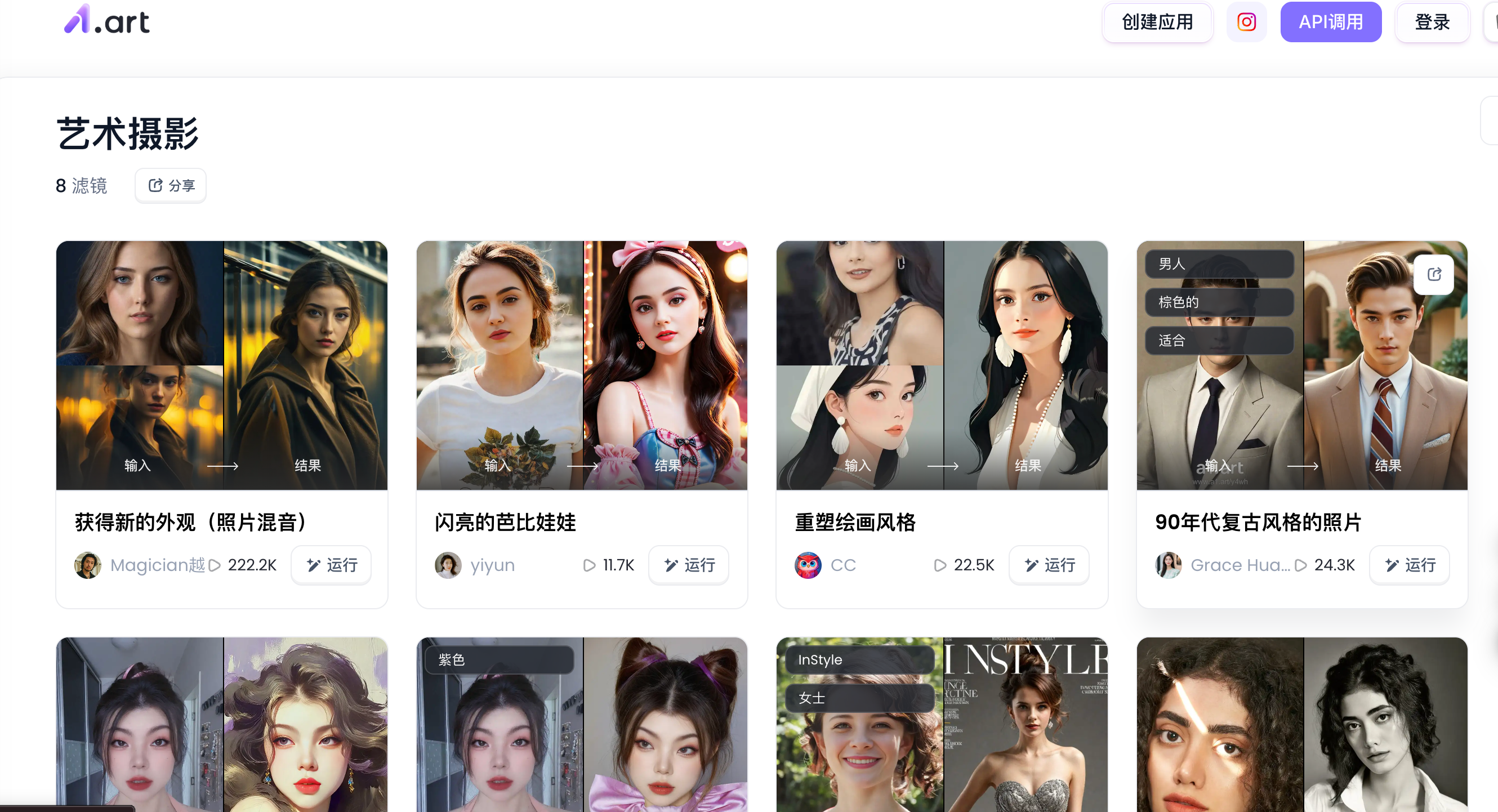Run the 重塑绘画风格 filter
The image size is (1498, 812).
point(1049,565)
